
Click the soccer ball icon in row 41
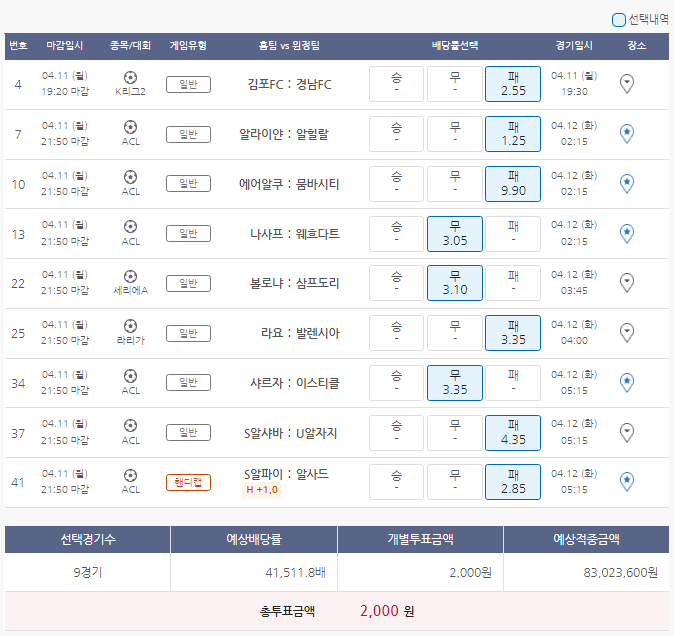[130, 476]
